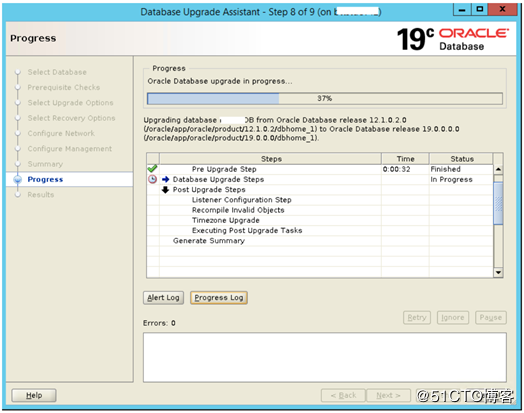Click the Help button
Screen dimensions: 524x413
34,395
